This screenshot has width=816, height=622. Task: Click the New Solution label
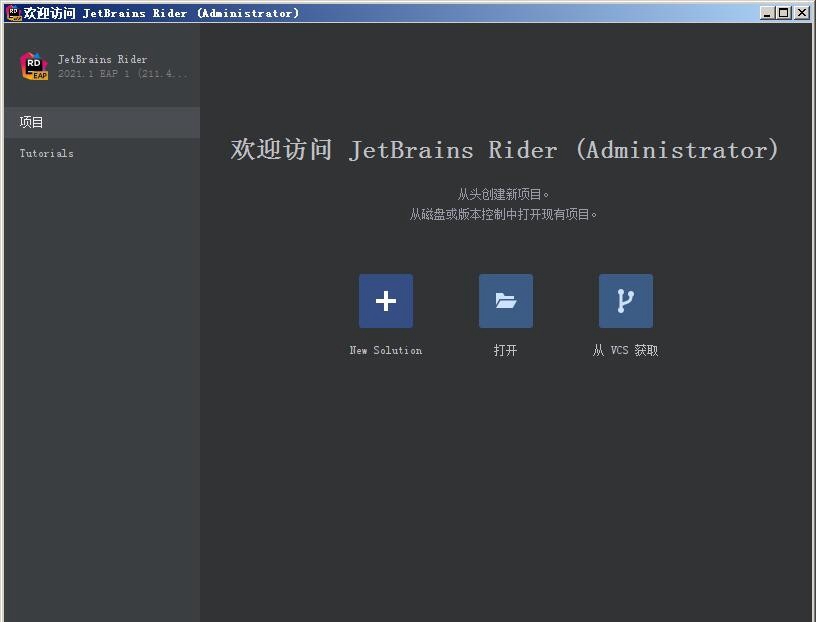coord(386,350)
